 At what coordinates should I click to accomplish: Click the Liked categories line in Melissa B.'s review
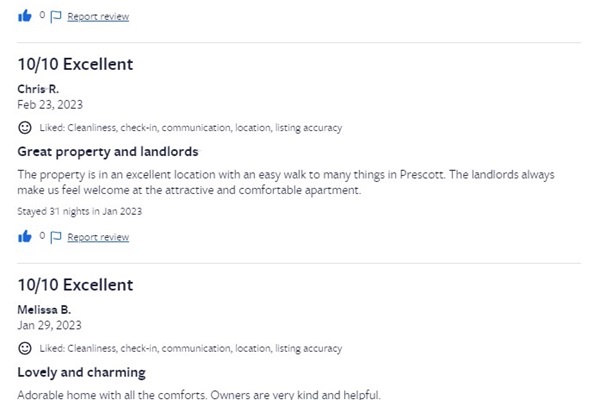click(191, 348)
